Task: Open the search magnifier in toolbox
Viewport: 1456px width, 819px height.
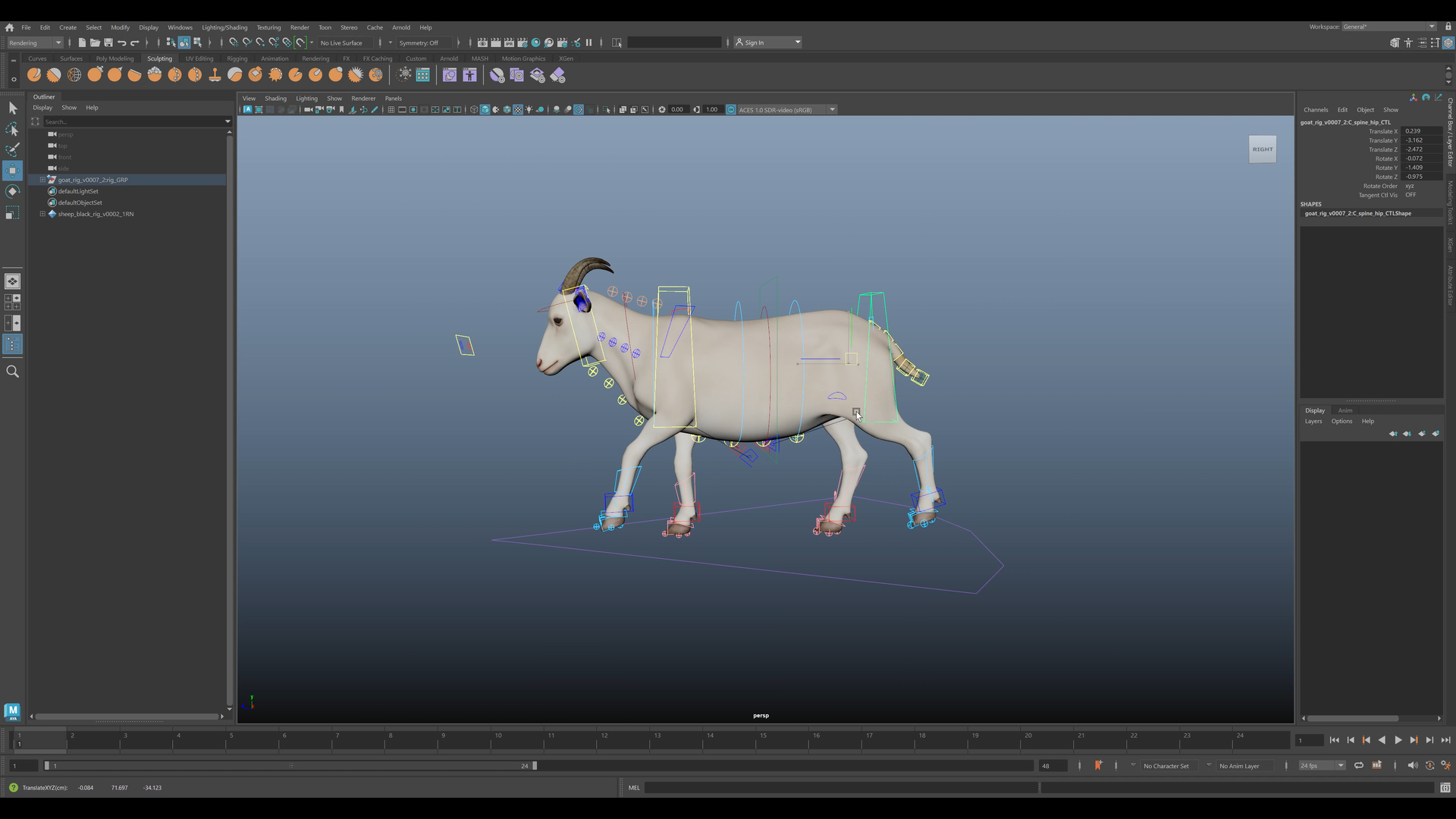Action: [x=12, y=371]
